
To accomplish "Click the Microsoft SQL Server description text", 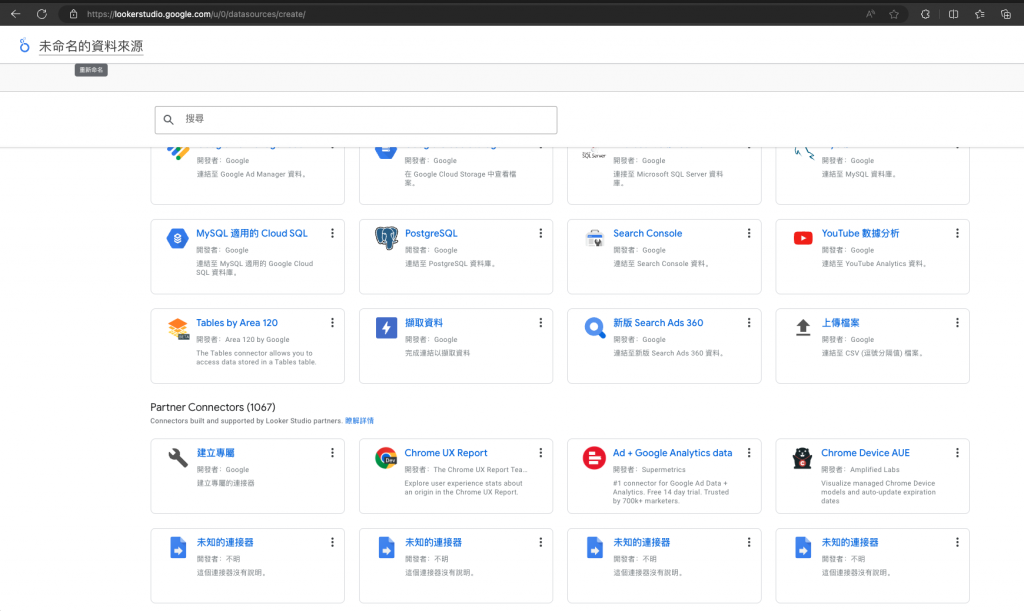I will (668, 178).
